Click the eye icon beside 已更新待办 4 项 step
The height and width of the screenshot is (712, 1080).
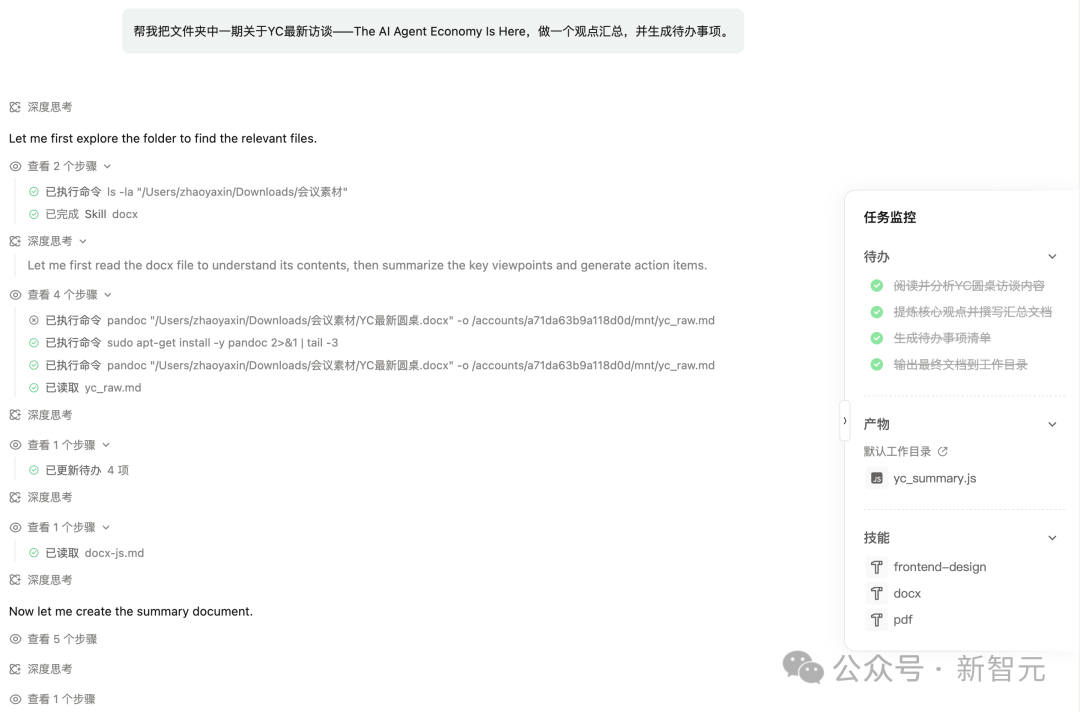13,444
